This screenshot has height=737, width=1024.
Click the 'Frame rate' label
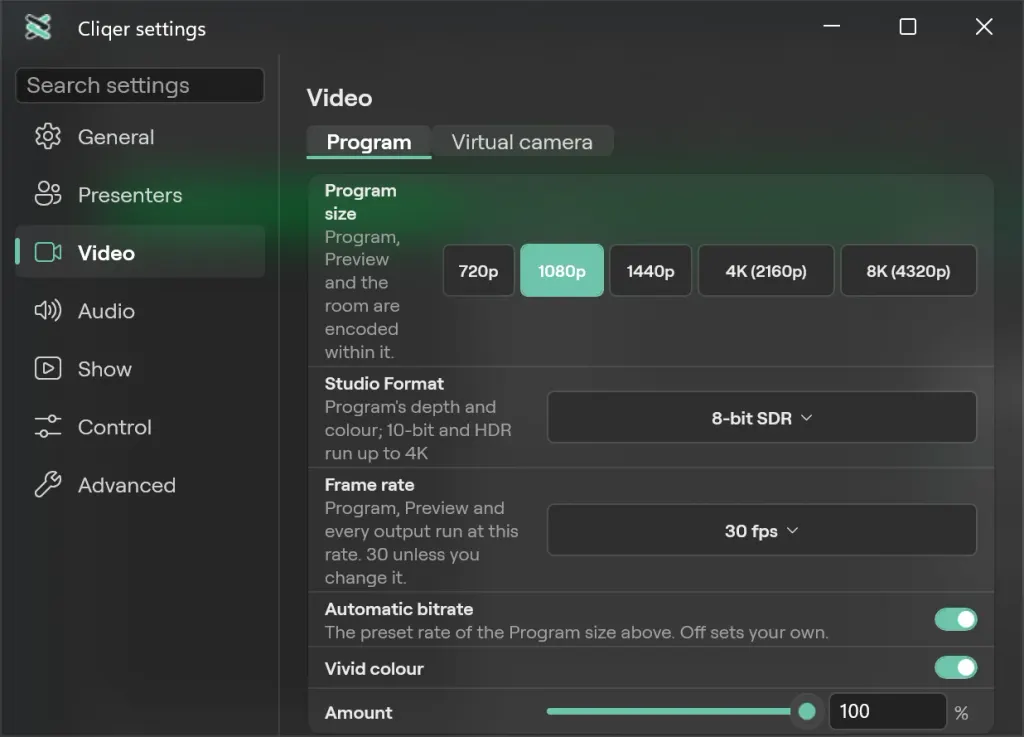(369, 485)
